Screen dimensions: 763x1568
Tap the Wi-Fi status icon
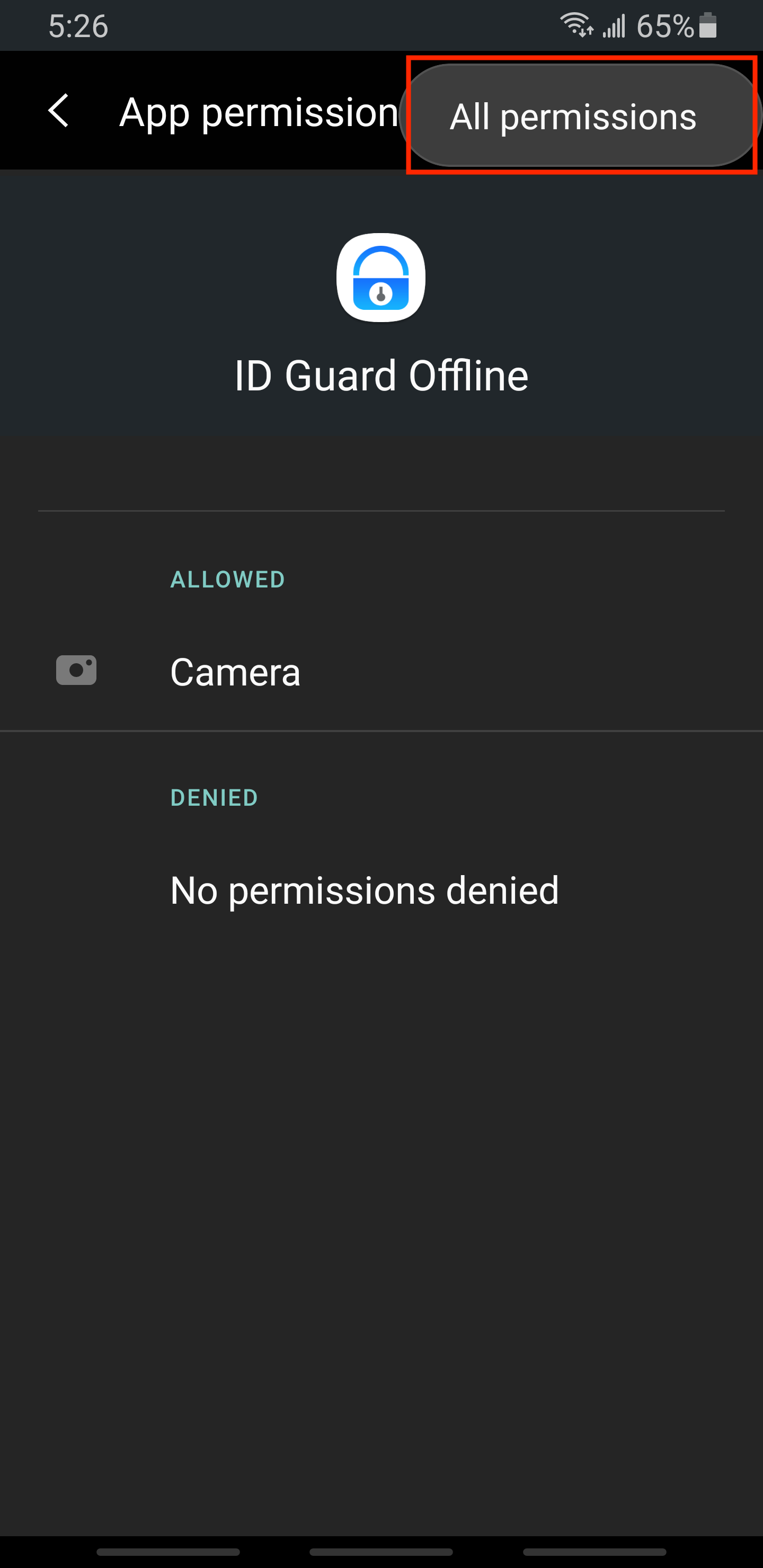[576, 25]
